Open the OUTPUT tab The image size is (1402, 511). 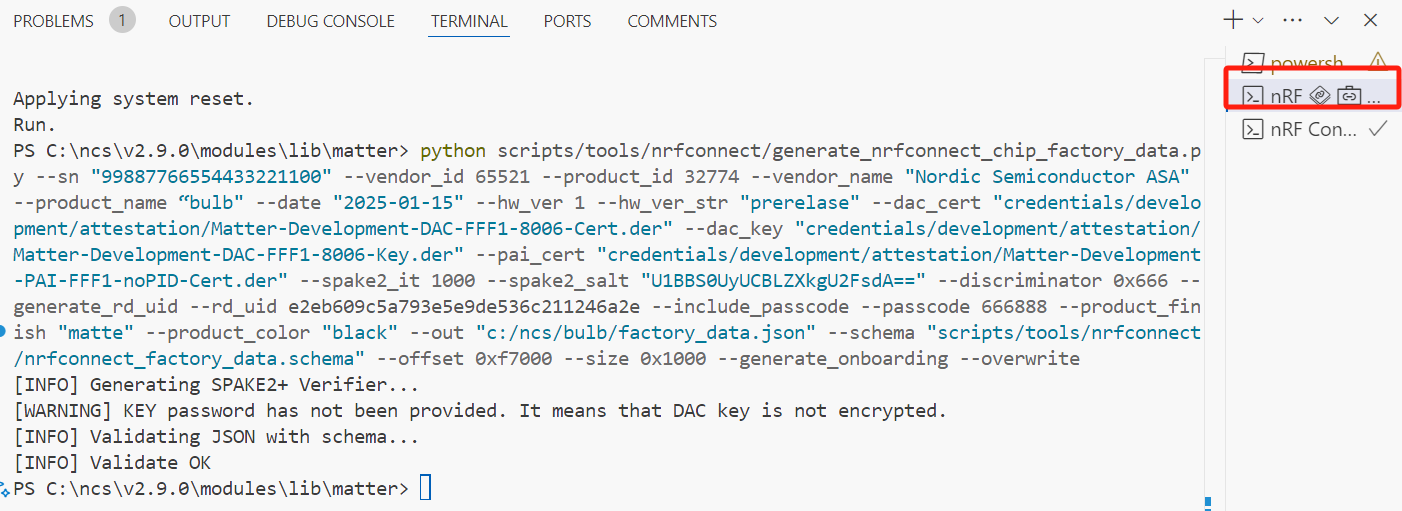tap(199, 21)
